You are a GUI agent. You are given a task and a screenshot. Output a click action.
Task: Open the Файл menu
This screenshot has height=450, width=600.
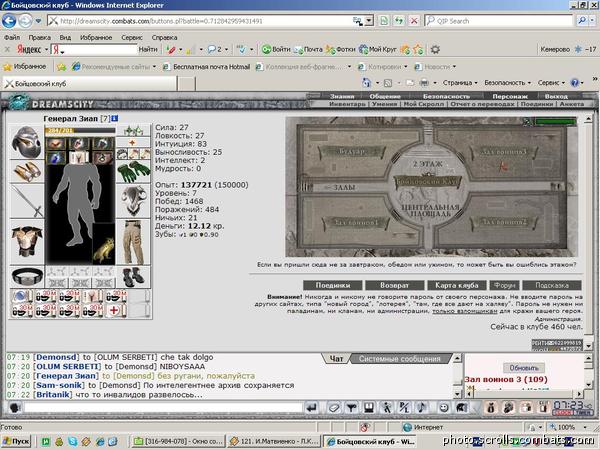point(12,38)
